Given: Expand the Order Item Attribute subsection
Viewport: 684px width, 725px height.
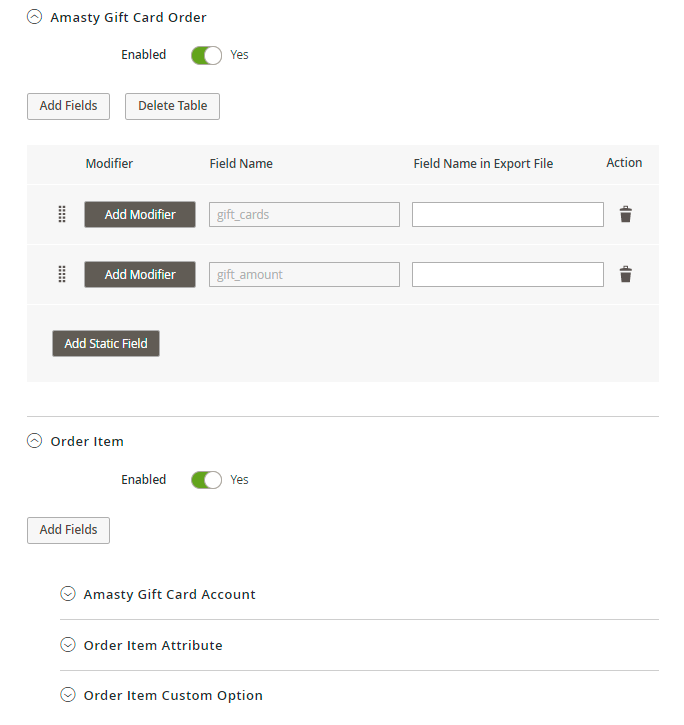Looking at the screenshot, I should [68, 645].
